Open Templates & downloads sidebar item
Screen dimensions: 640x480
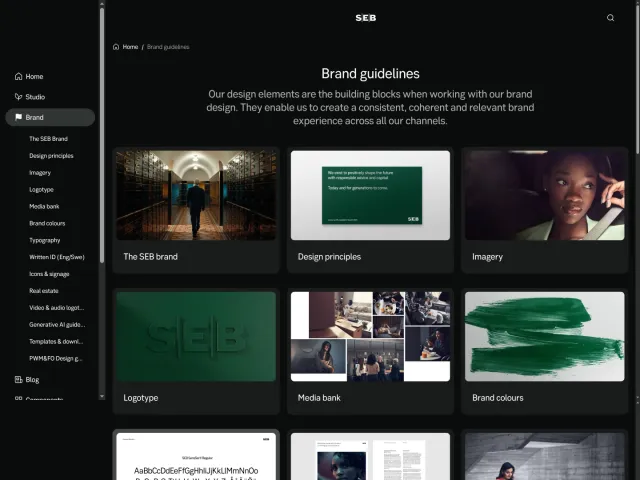[56, 342]
